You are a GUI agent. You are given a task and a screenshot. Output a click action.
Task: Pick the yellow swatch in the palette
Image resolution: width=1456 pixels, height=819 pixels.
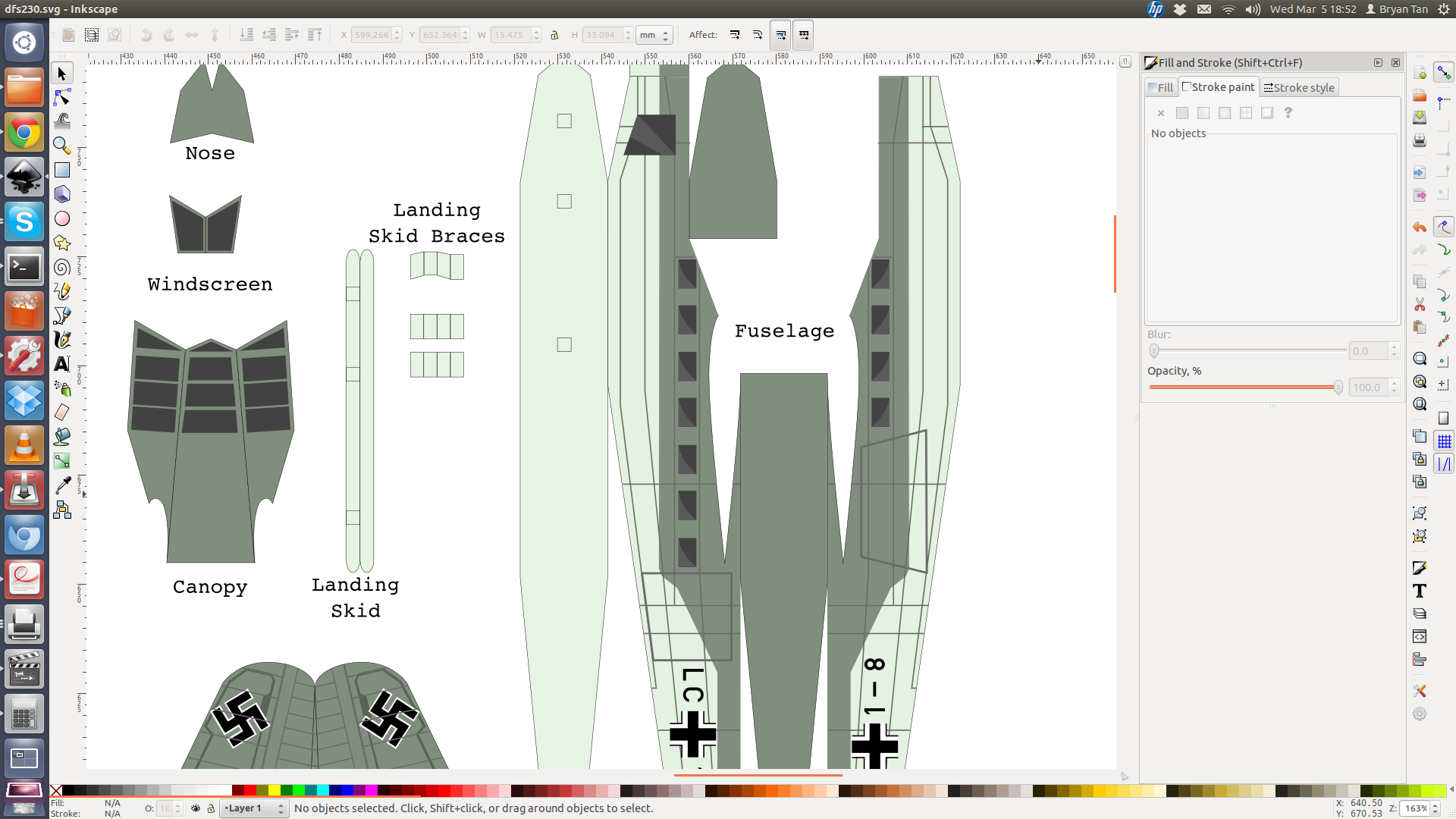click(274, 791)
